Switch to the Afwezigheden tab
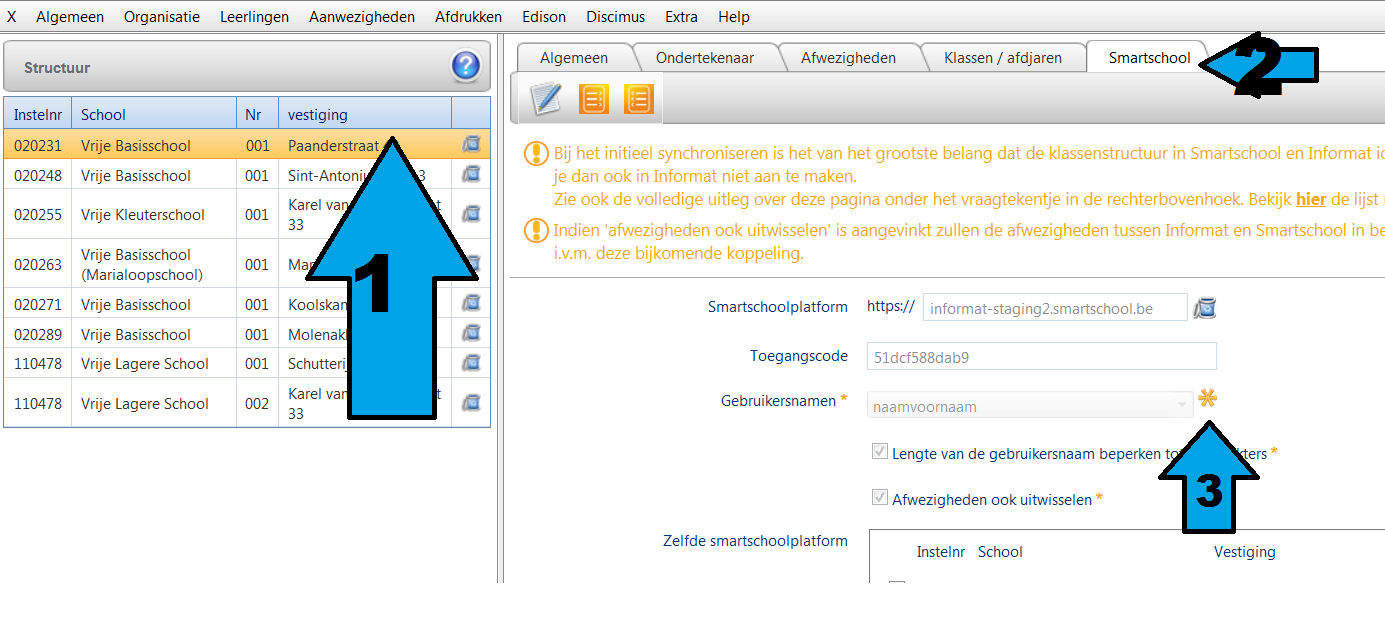This screenshot has height=630, width=1385. tap(848, 58)
